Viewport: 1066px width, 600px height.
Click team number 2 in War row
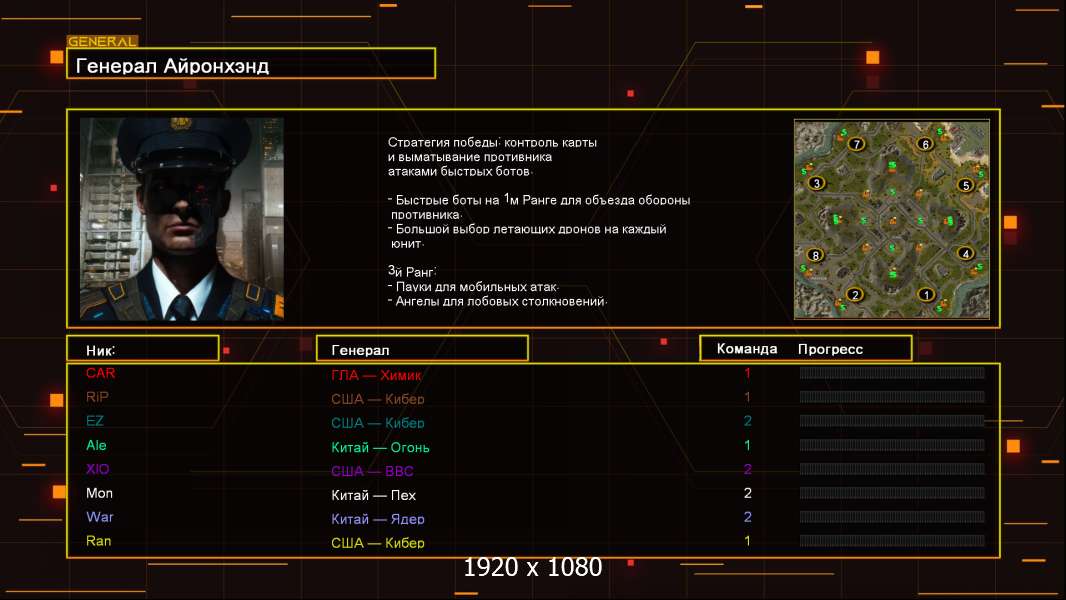tap(747, 517)
